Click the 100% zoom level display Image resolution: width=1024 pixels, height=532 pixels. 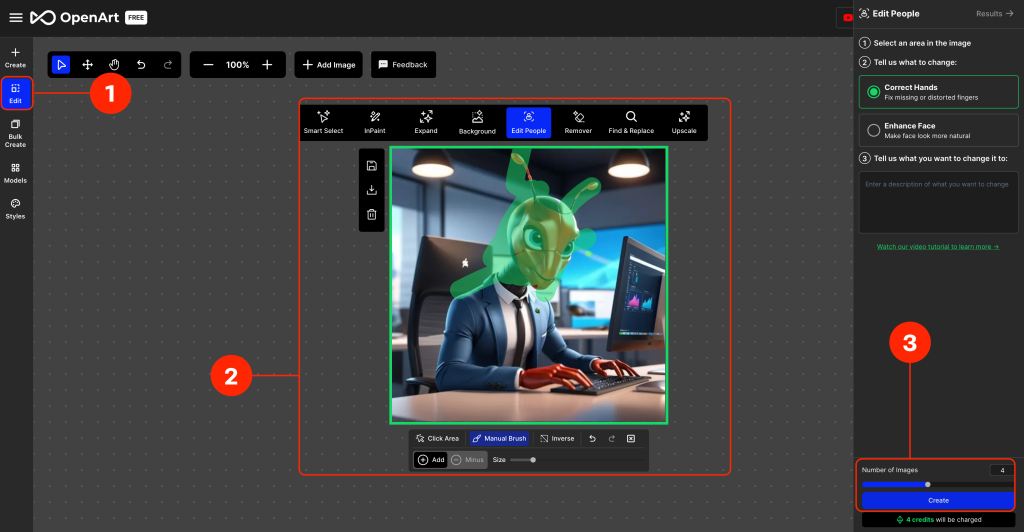pyautogui.click(x=237, y=65)
